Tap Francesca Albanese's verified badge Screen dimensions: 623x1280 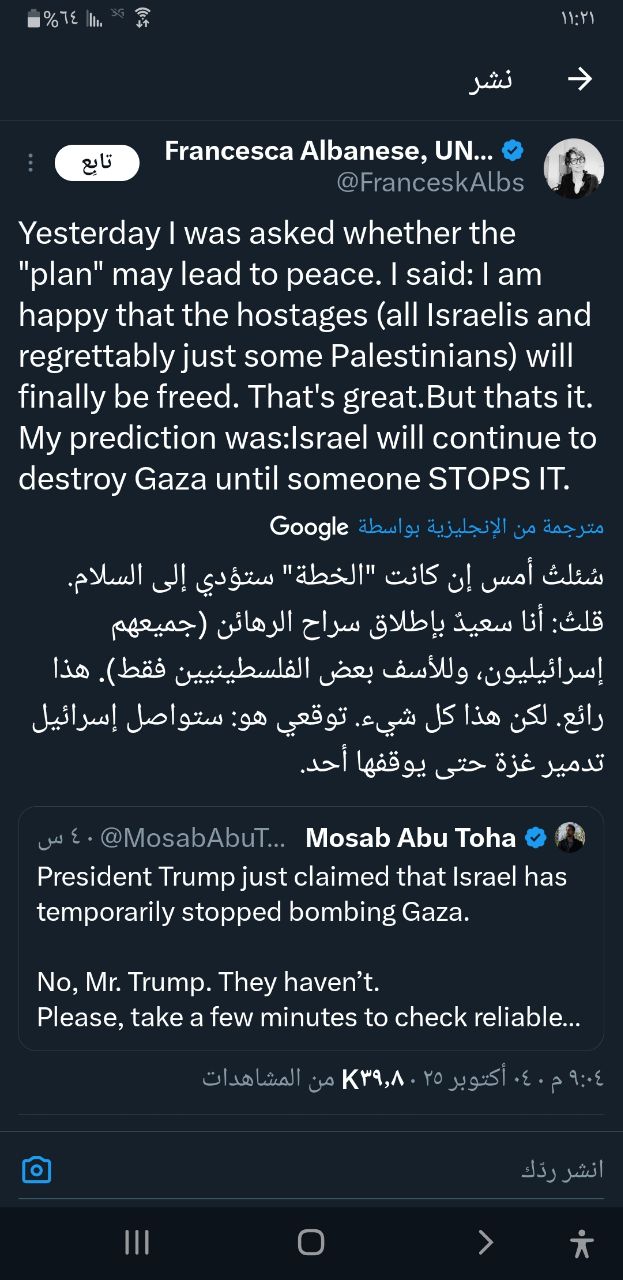pos(512,152)
